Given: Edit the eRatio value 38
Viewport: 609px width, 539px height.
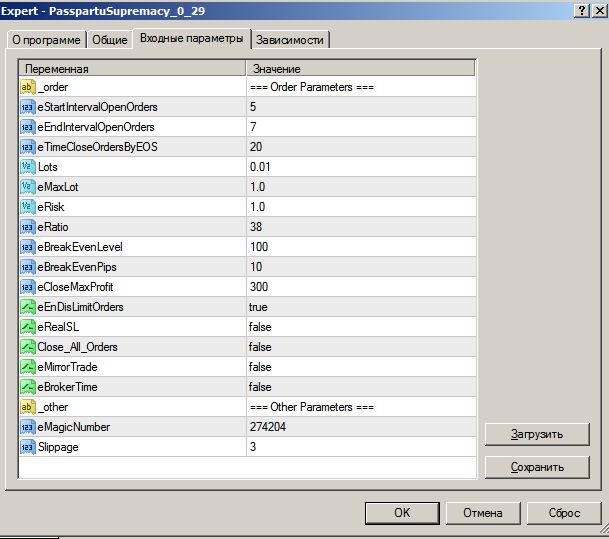Looking at the screenshot, I should [361, 227].
